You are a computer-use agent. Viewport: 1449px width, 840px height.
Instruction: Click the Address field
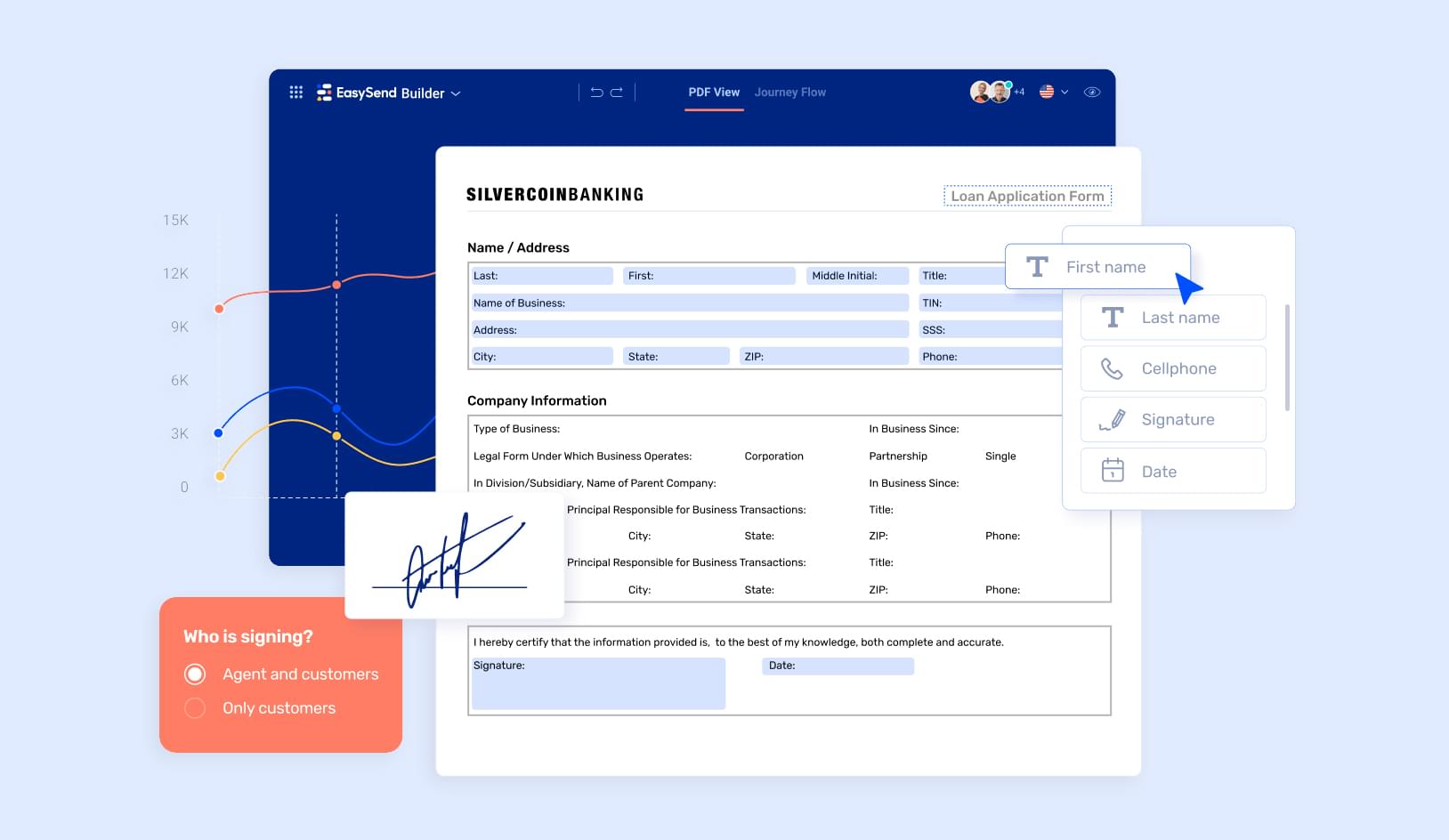[690, 329]
